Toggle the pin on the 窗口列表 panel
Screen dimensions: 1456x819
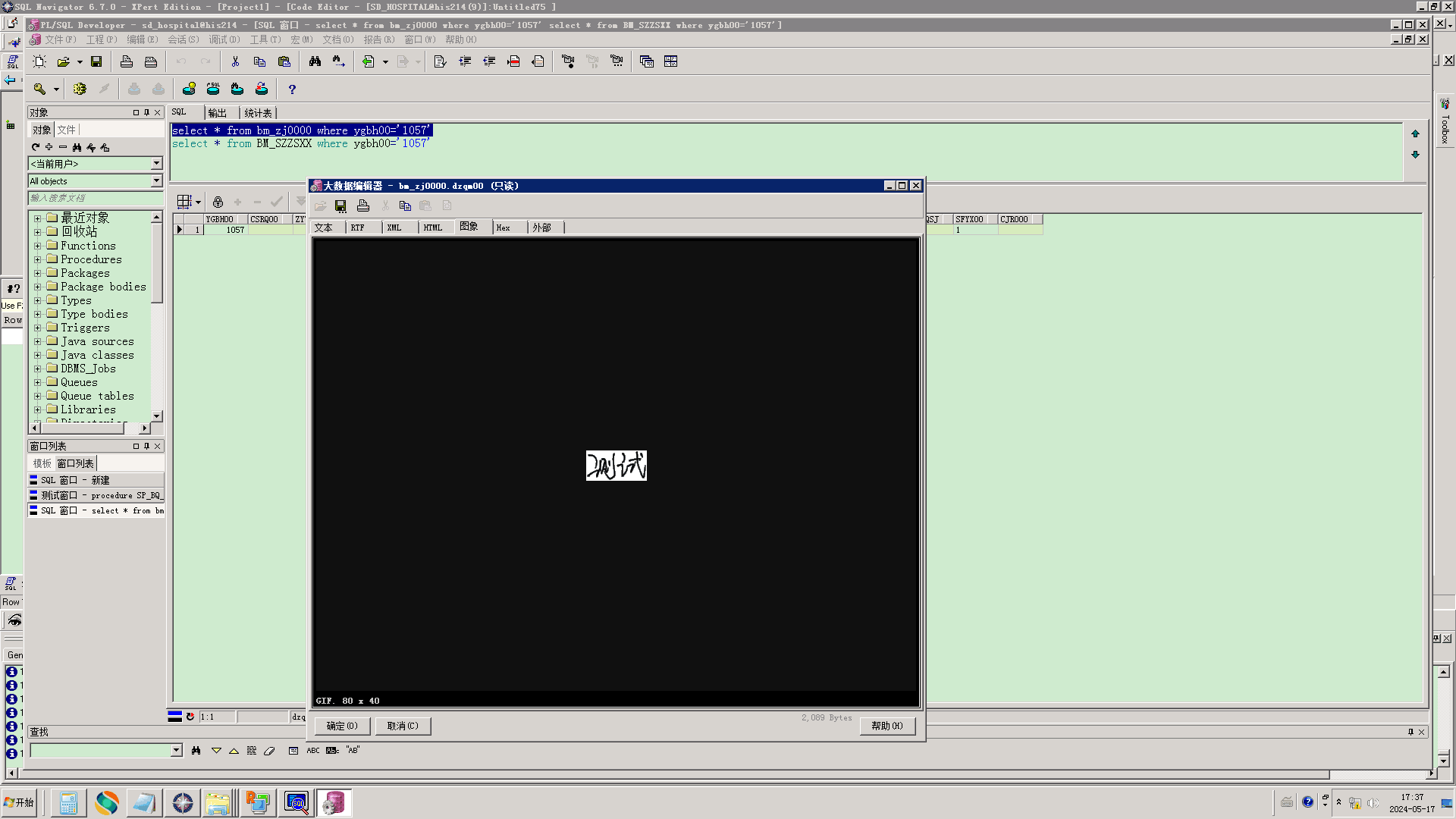[147, 446]
